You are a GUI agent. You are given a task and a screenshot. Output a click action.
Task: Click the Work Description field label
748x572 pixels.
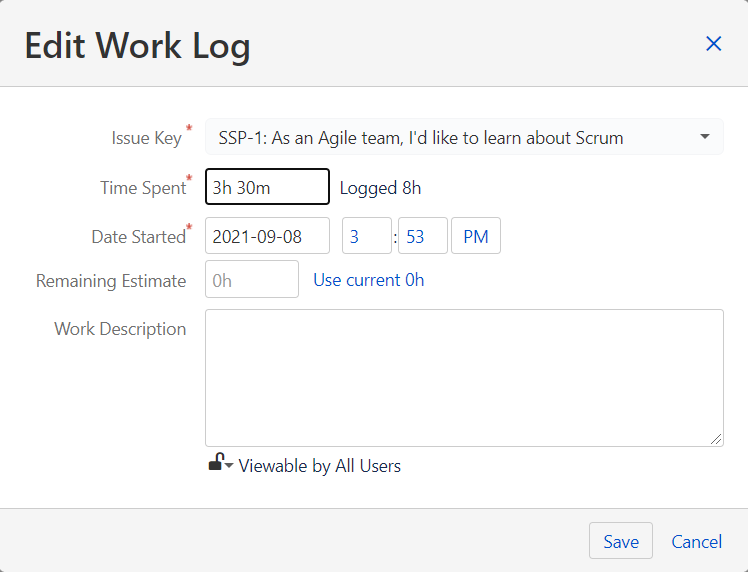click(x=120, y=329)
